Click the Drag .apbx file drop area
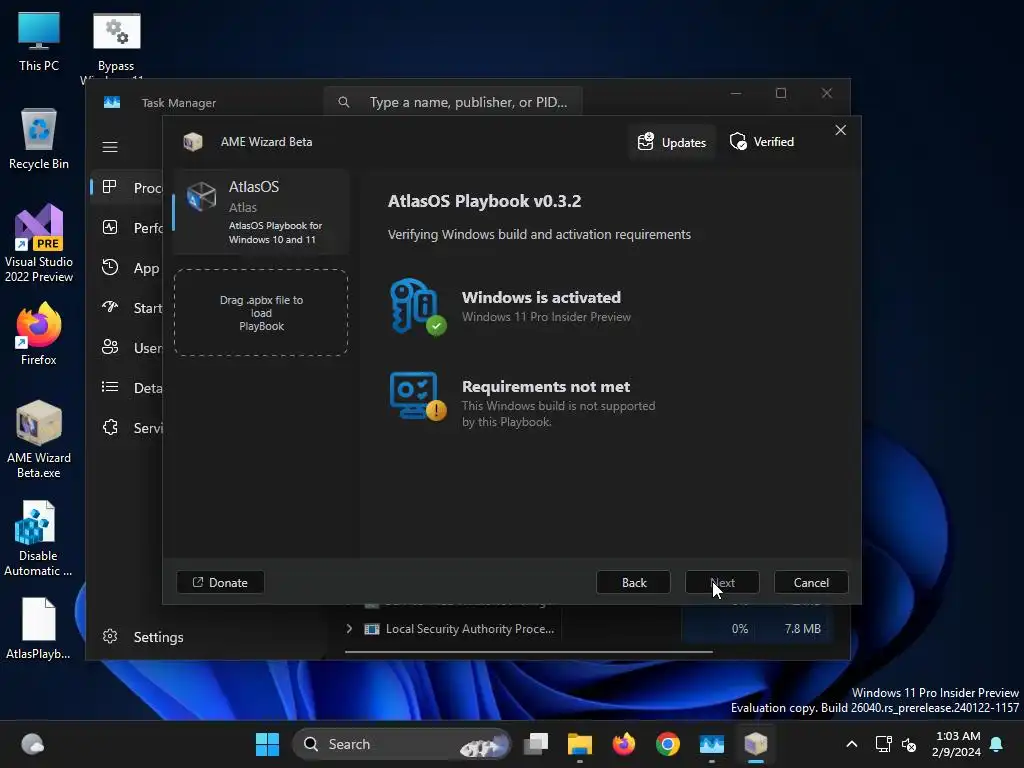 (261, 313)
